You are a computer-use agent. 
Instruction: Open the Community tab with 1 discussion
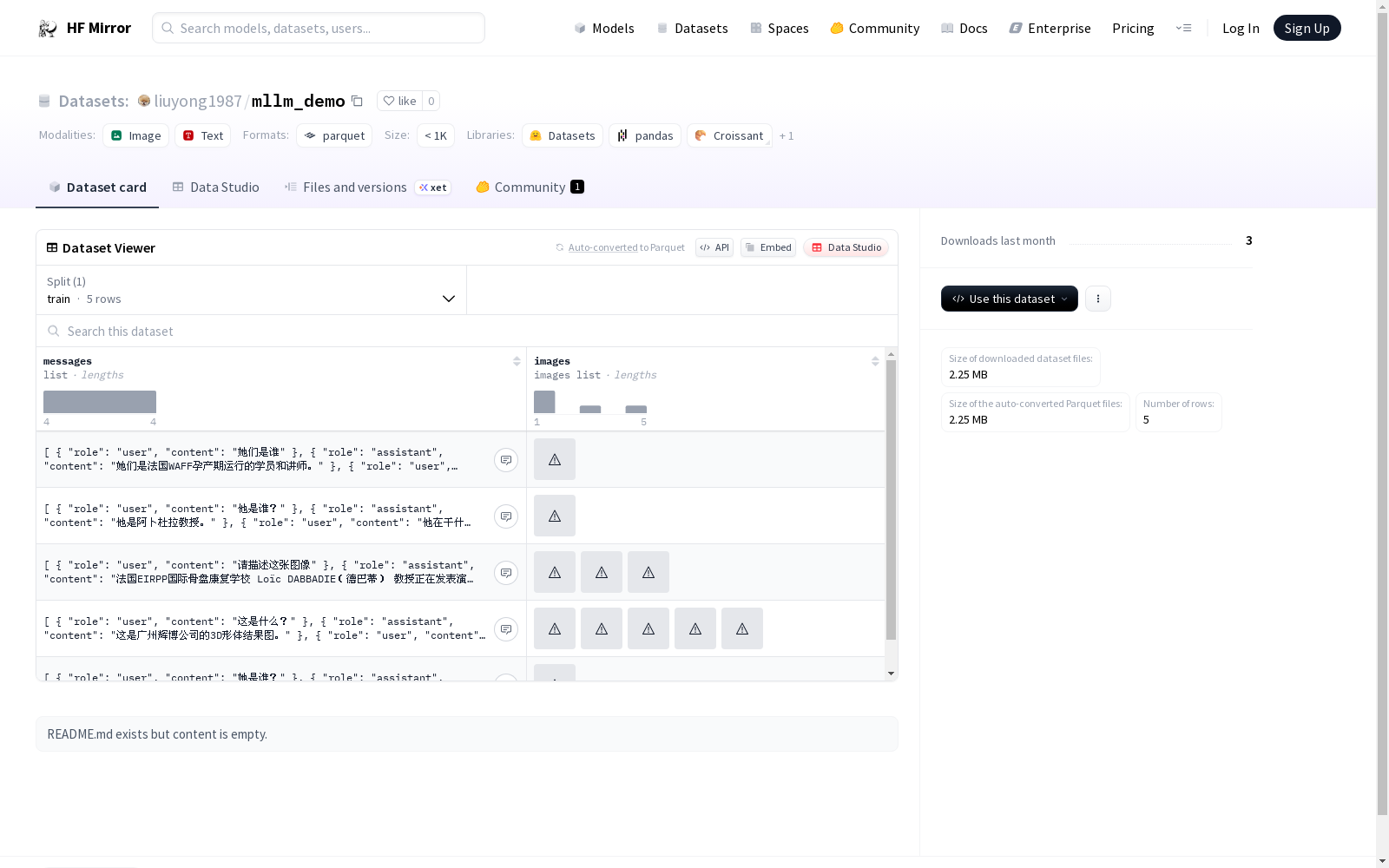pyautogui.click(x=530, y=187)
